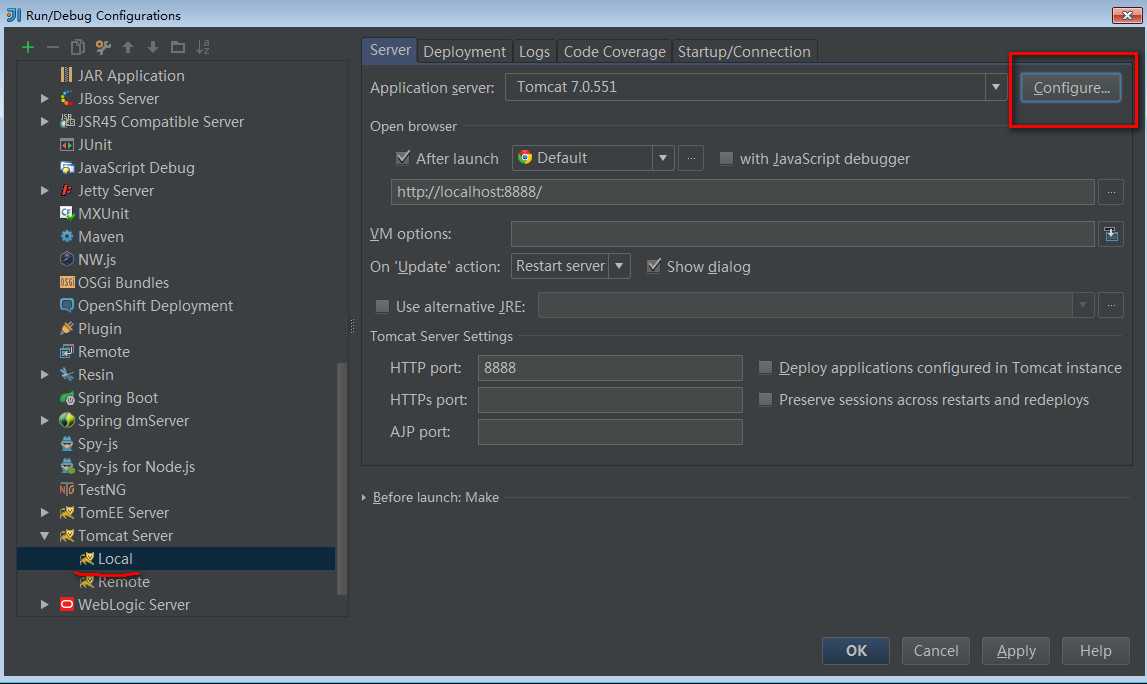1147x684 pixels.
Task: Click the configuration tree vertical scrollbar
Action: click(x=341, y=478)
